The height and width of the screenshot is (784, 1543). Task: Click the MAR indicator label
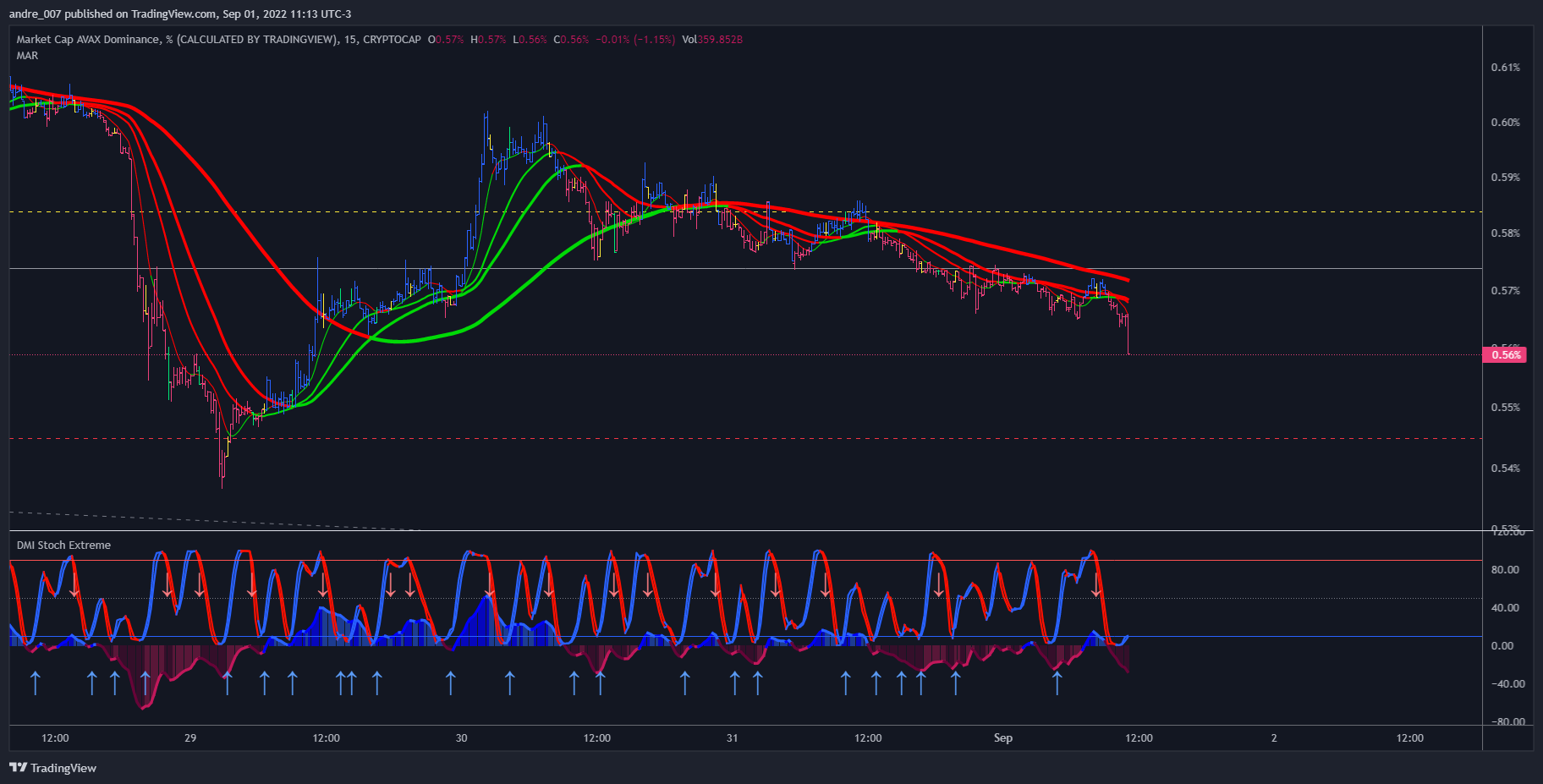point(27,56)
